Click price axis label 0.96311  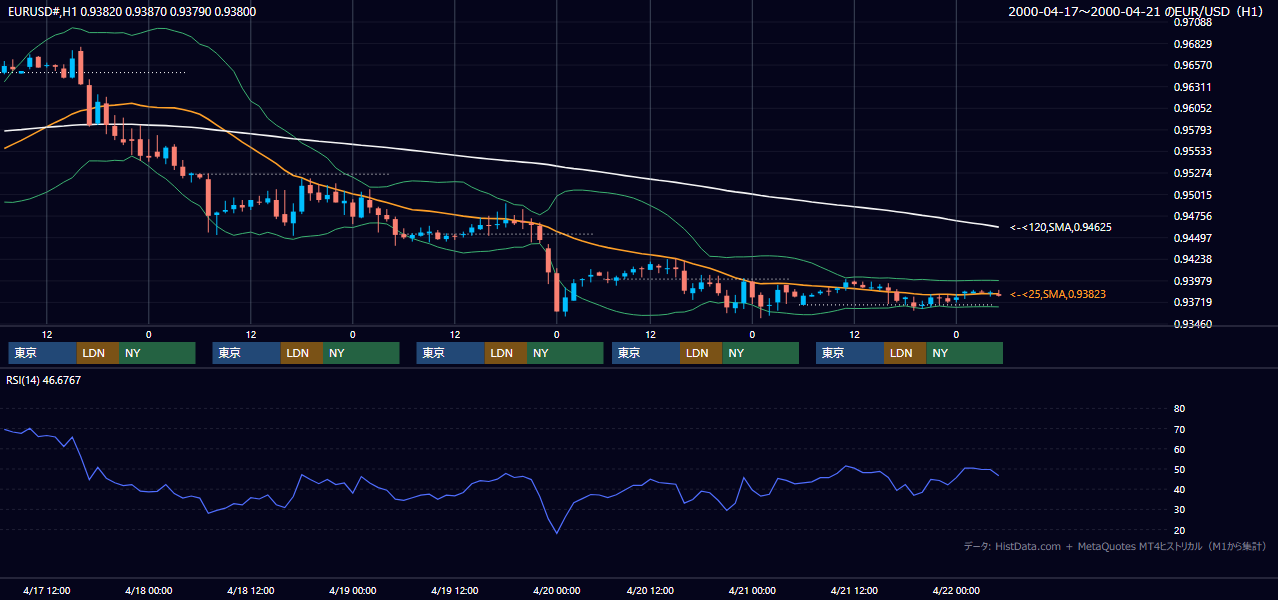click(x=1192, y=87)
